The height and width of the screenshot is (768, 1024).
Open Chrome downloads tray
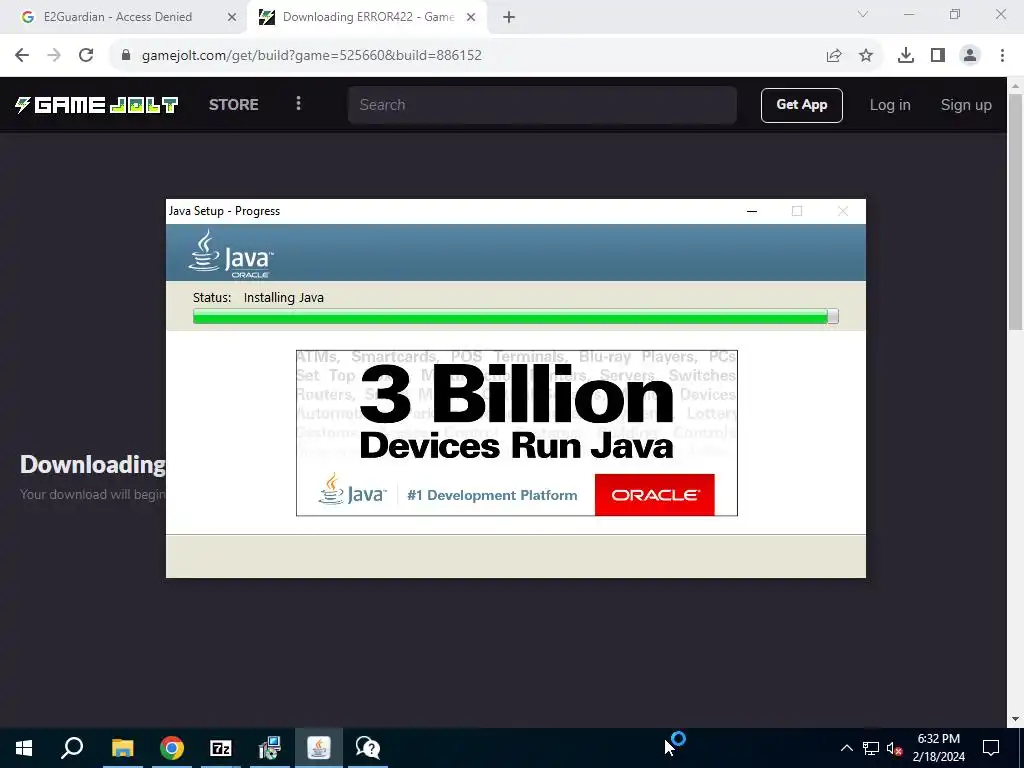[x=906, y=56]
